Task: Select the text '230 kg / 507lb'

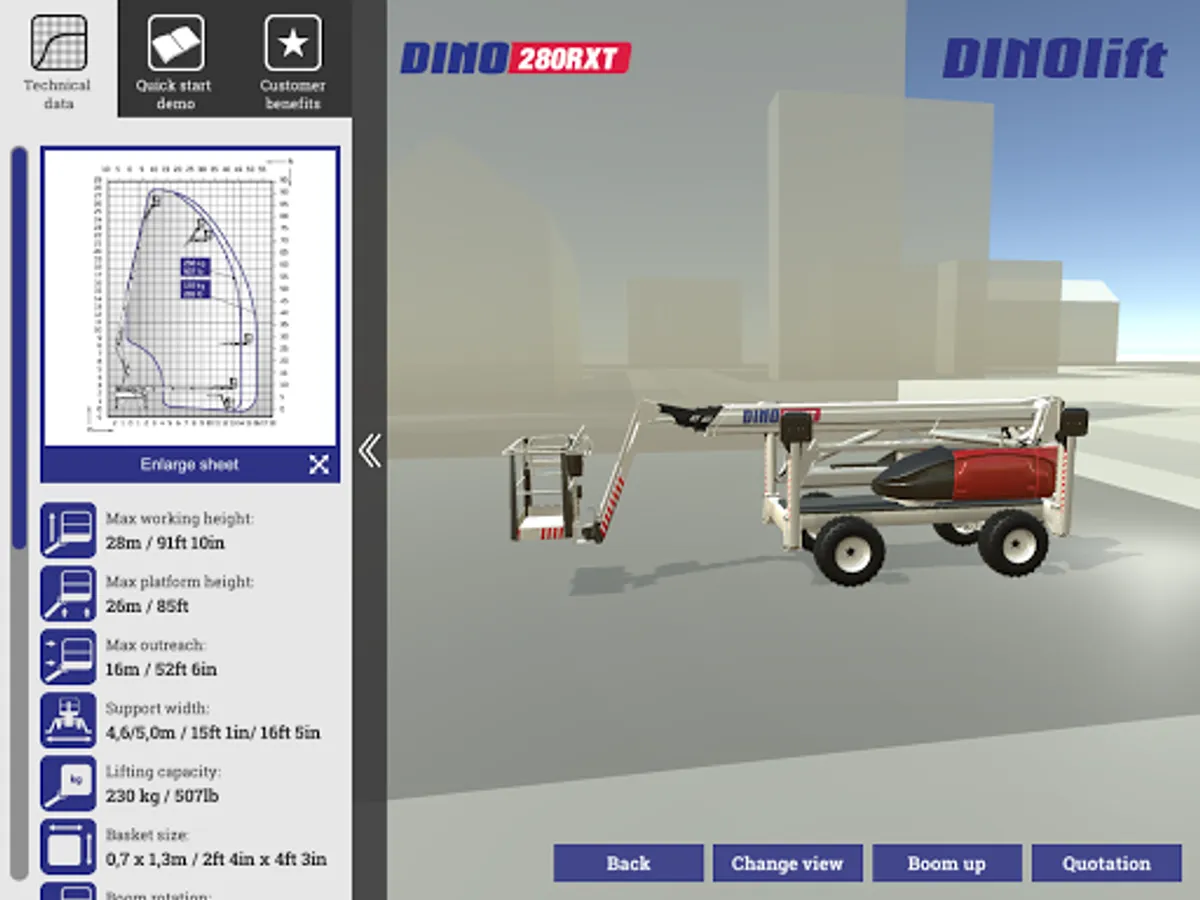Action: pyautogui.click(x=162, y=796)
